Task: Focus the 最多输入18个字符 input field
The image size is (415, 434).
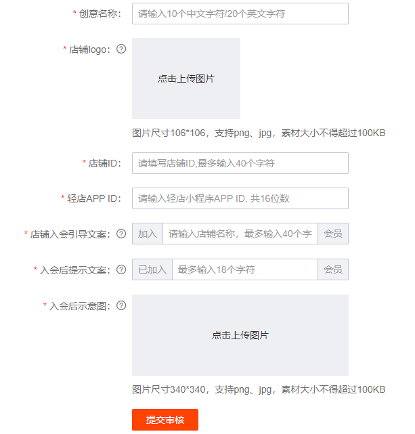Action: (x=245, y=269)
